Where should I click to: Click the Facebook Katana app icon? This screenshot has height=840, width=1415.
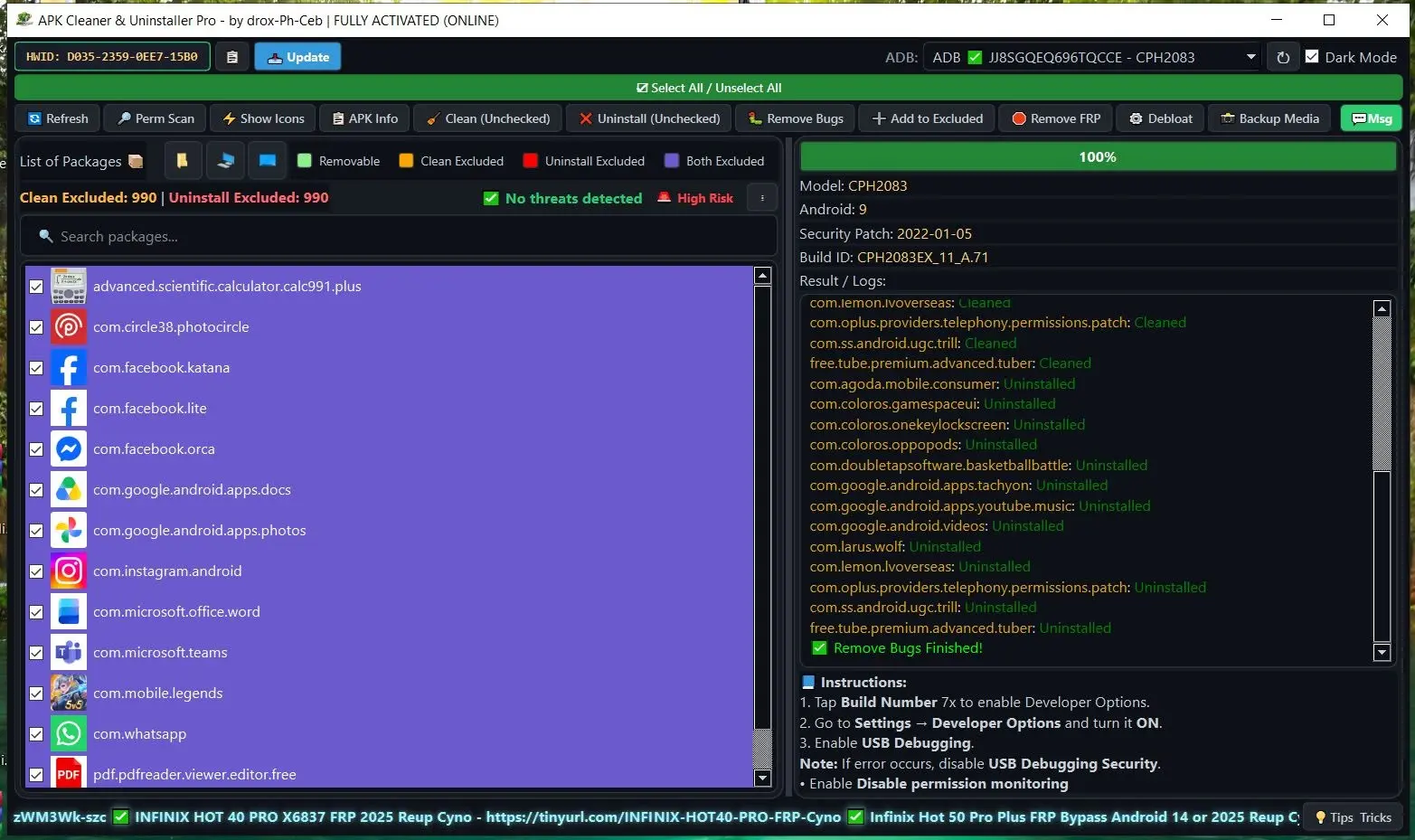click(x=69, y=368)
